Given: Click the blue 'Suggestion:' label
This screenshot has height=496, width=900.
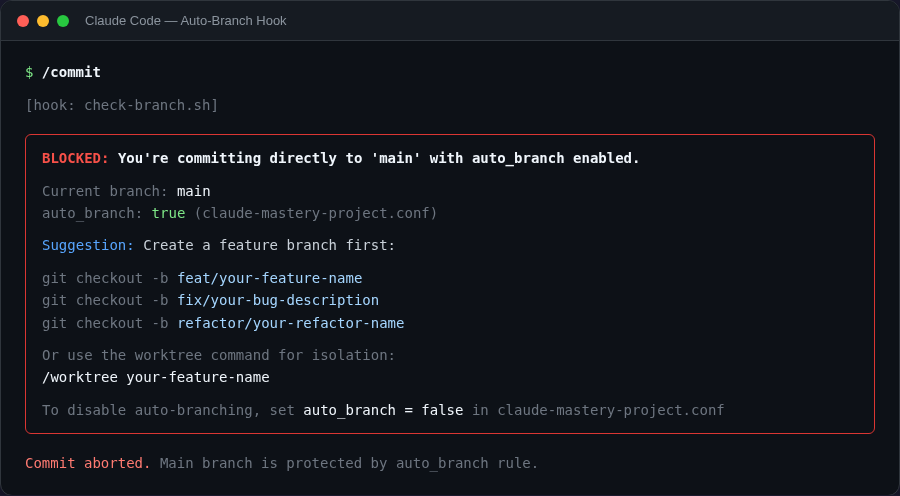Looking at the screenshot, I should (88, 245).
